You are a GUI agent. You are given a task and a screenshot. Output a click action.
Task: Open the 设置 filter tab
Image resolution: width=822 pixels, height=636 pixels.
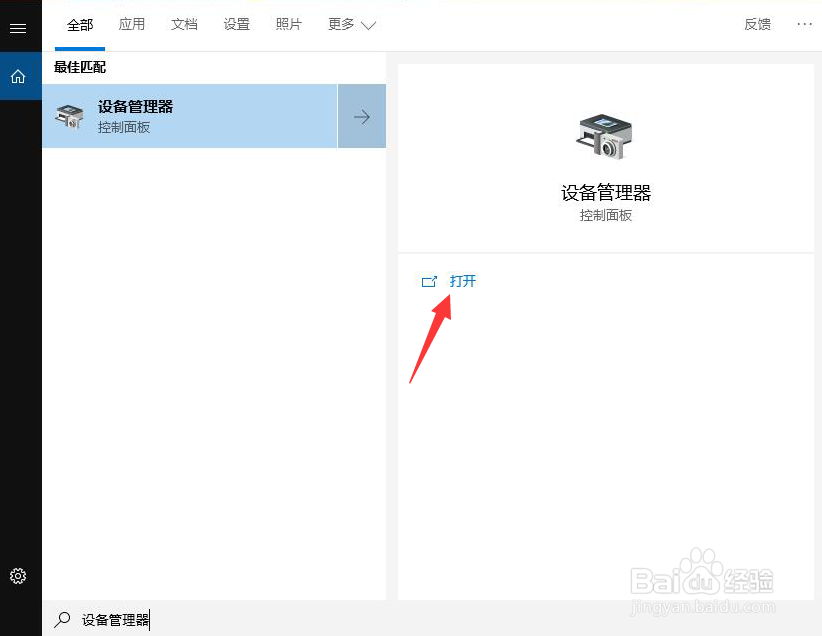pyautogui.click(x=237, y=25)
